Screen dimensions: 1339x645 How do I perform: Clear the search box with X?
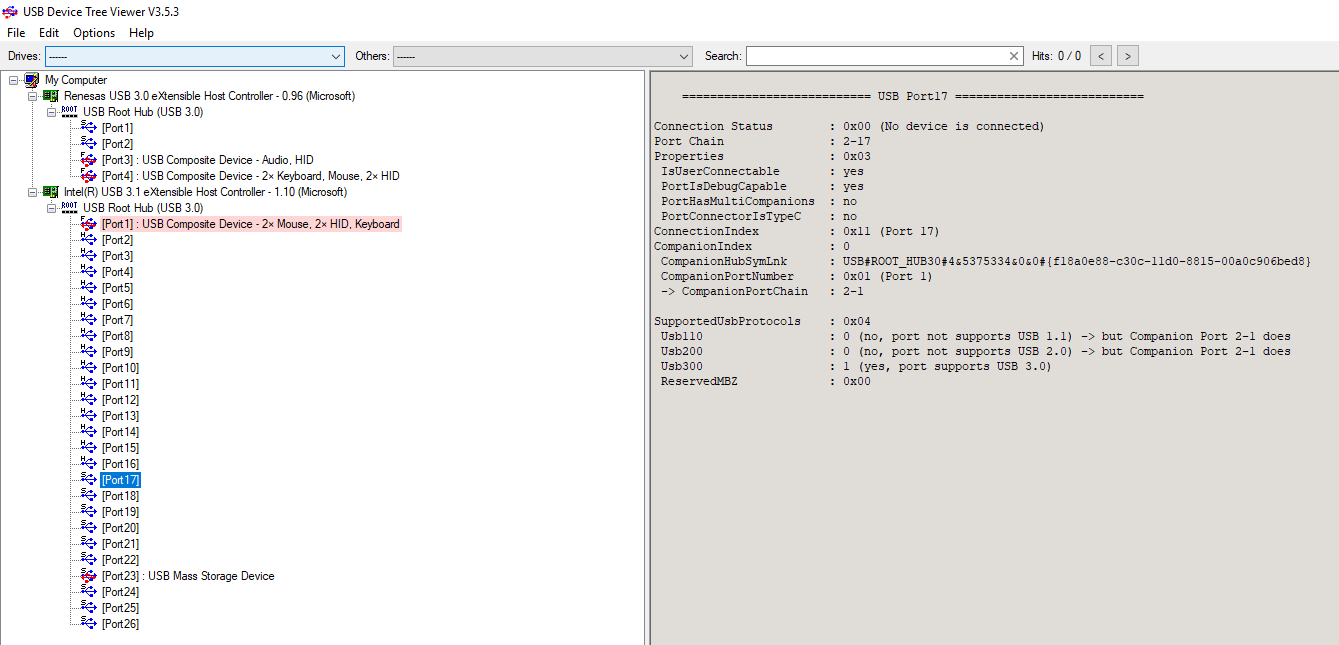1014,56
